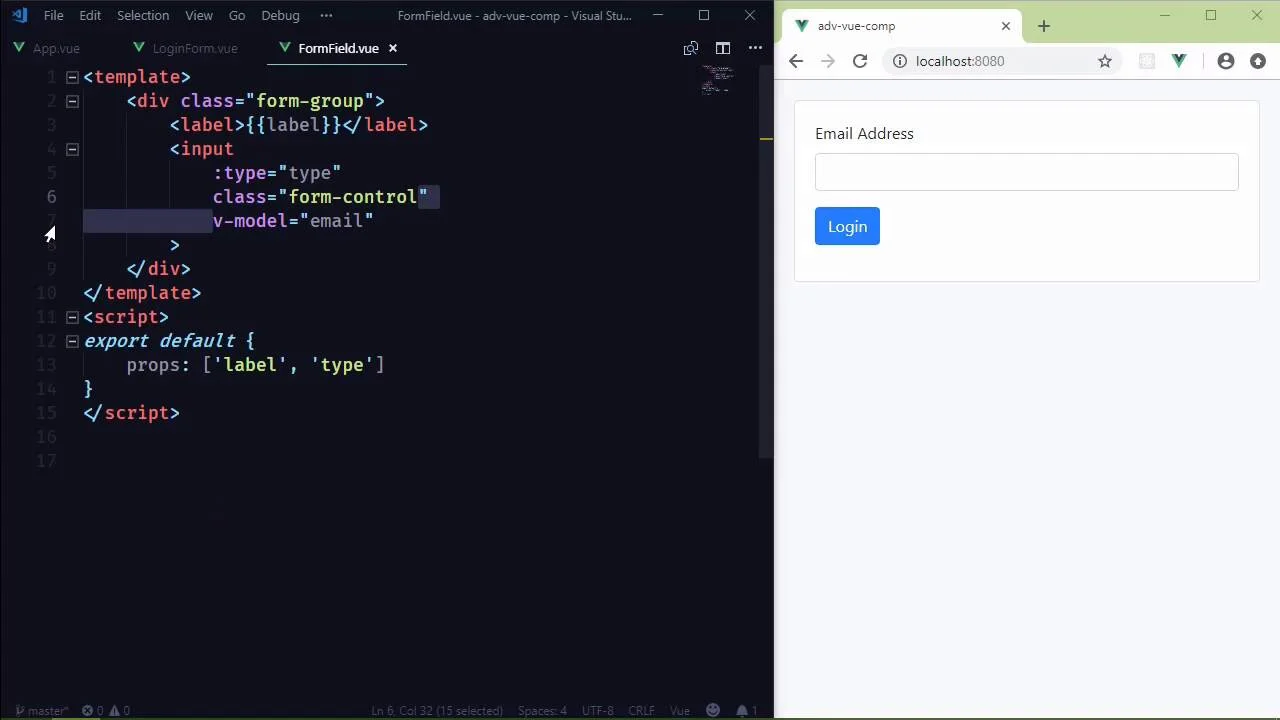
Task: Open the Go menu
Action: [x=237, y=15]
